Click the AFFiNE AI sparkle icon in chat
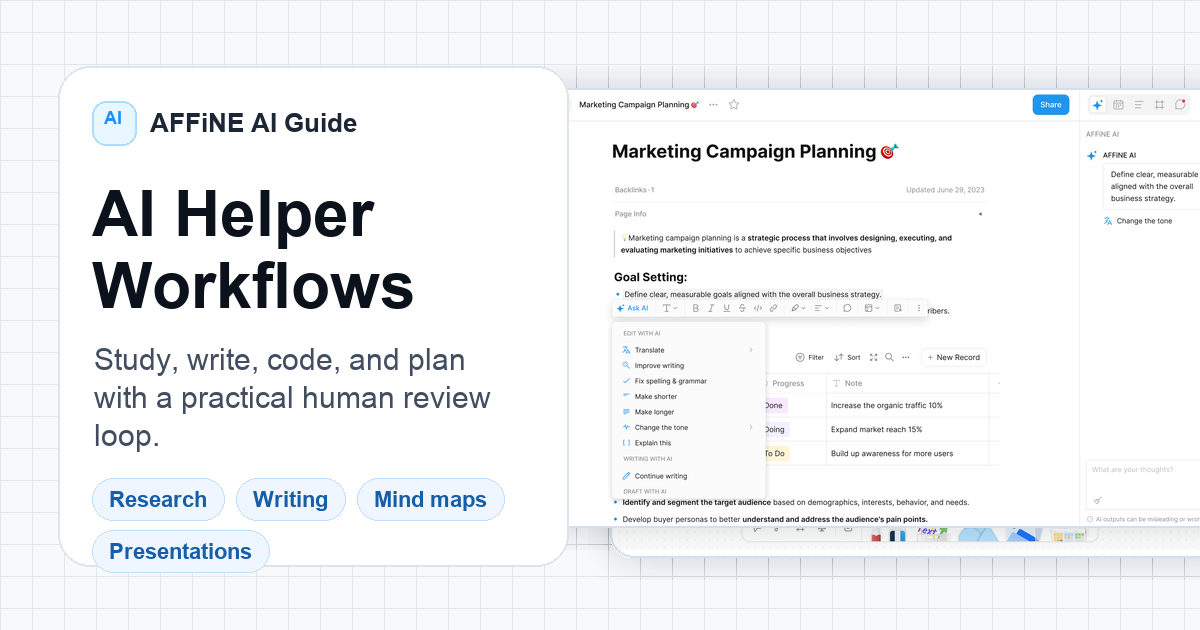Viewport: 1200px width, 630px height. tap(1092, 156)
